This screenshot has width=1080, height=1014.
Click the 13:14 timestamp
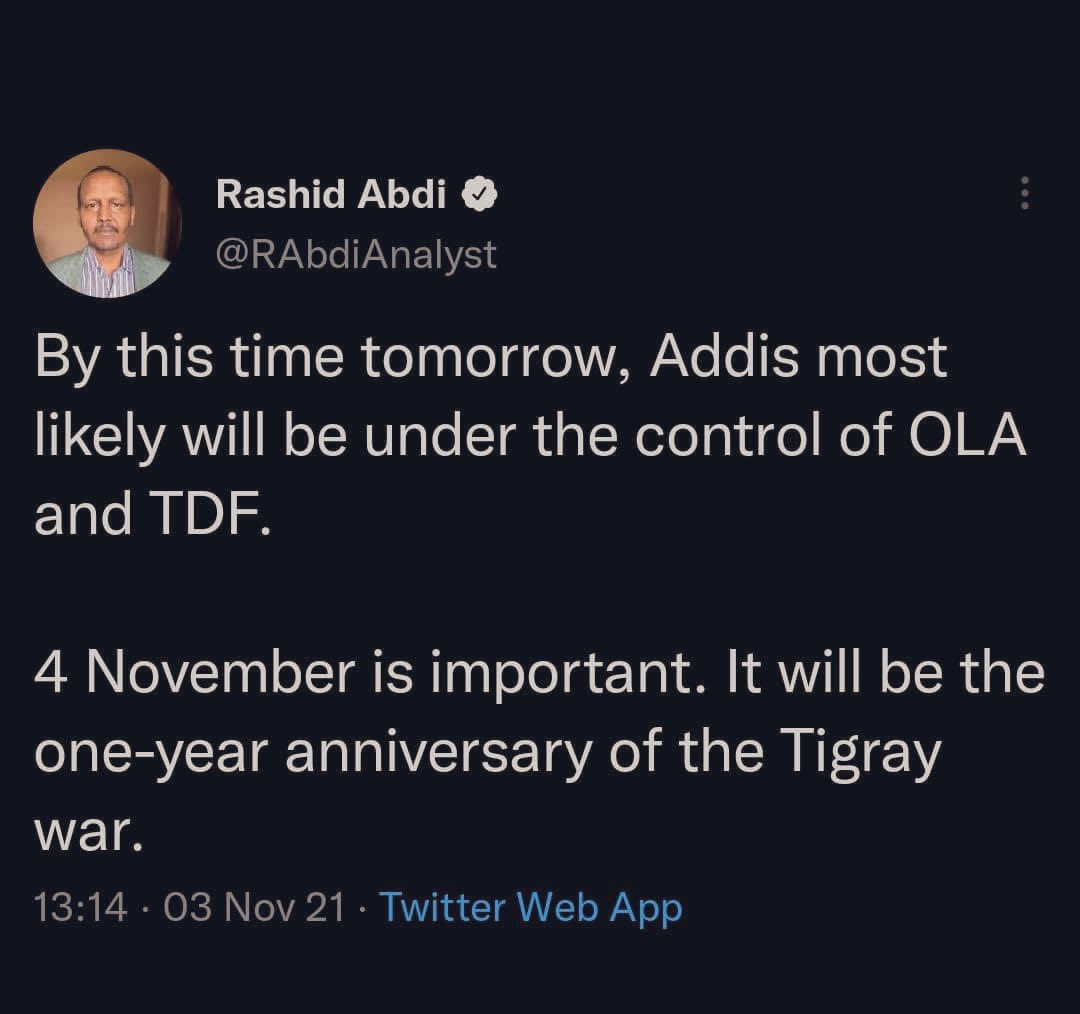click(x=81, y=908)
